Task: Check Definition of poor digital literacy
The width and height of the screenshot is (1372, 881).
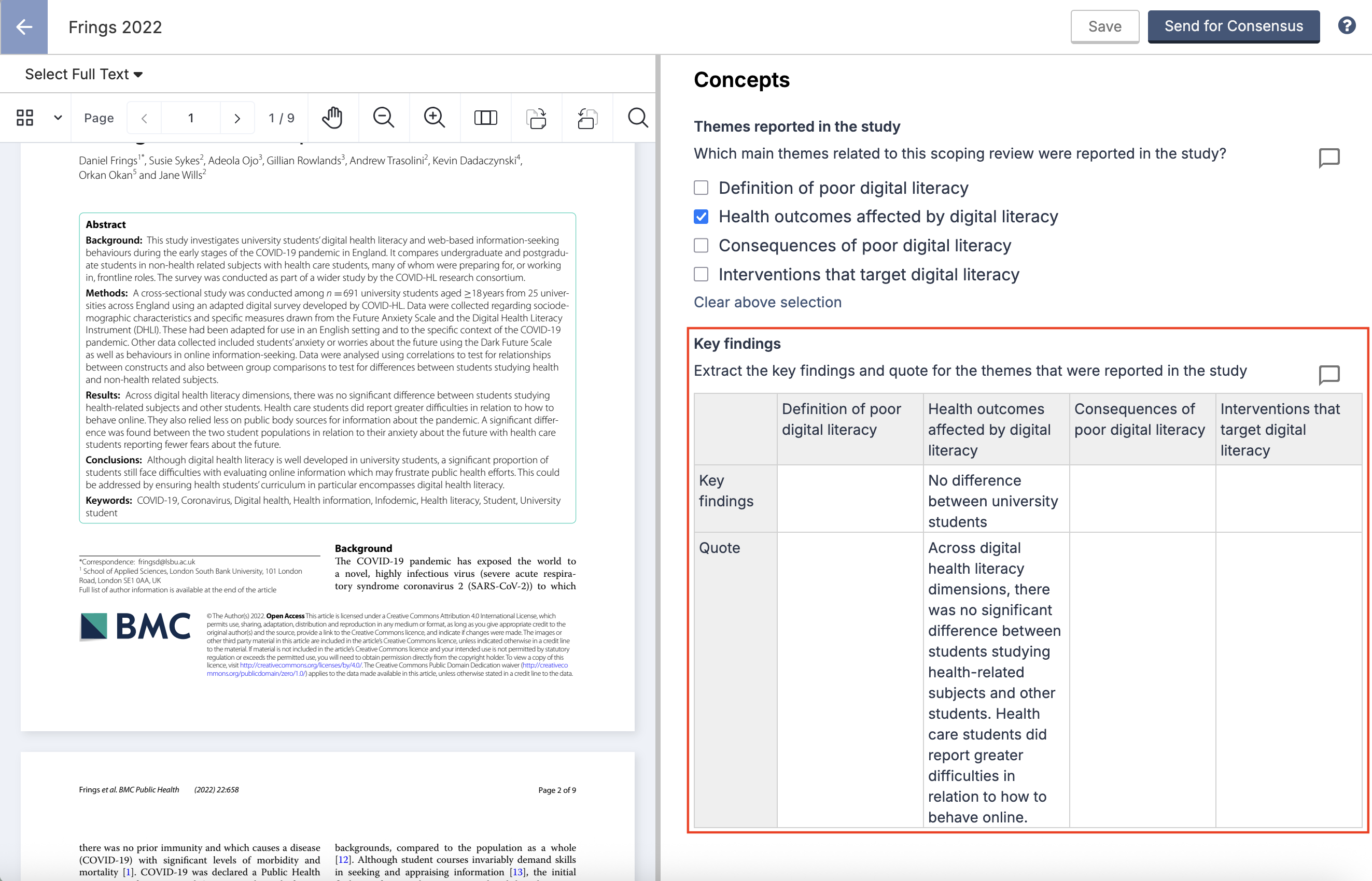Action: coord(701,188)
